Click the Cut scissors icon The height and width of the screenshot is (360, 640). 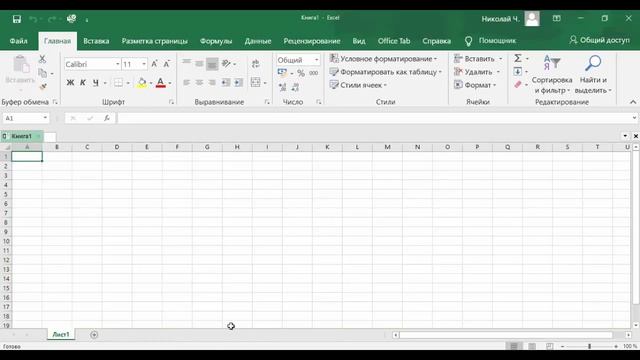[x=42, y=59]
